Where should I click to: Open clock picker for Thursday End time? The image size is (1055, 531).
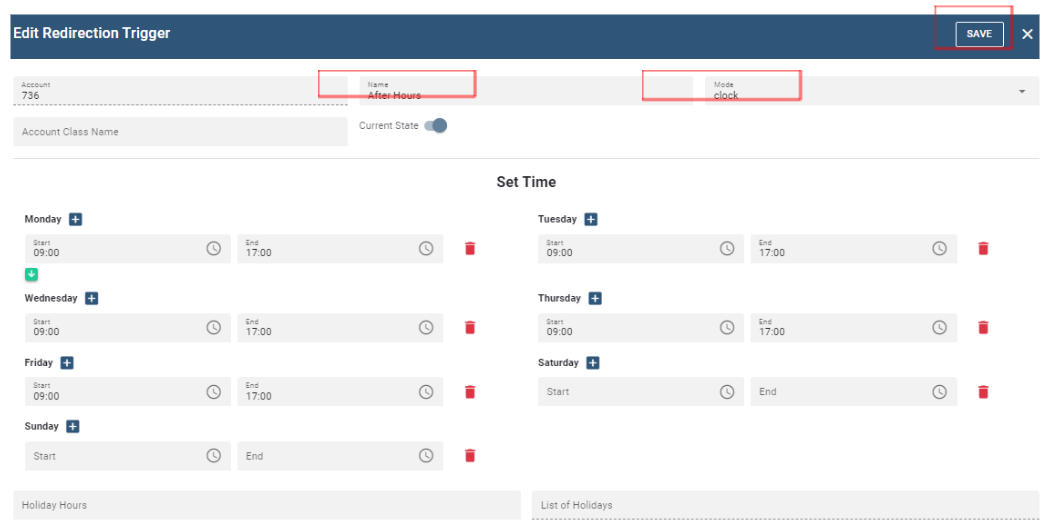tap(939, 327)
